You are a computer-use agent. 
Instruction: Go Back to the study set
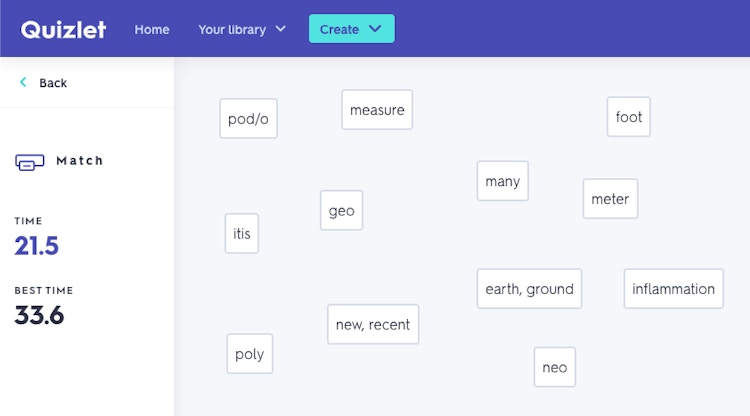point(44,83)
